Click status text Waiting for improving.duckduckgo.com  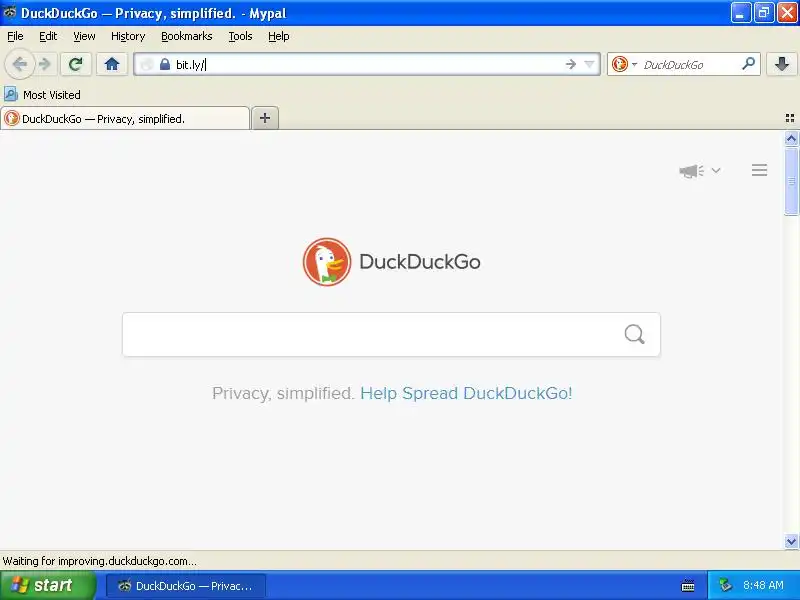click(99, 561)
